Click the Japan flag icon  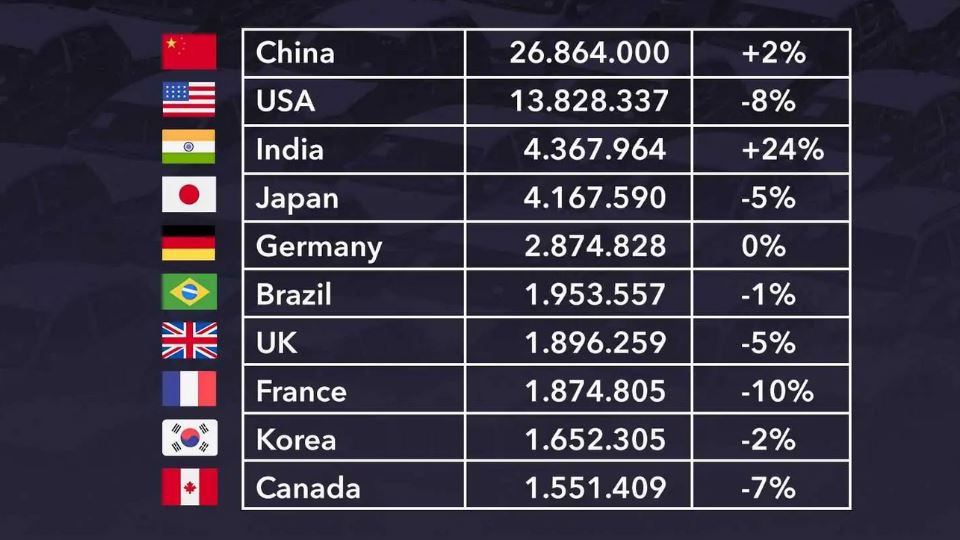(189, 195)
